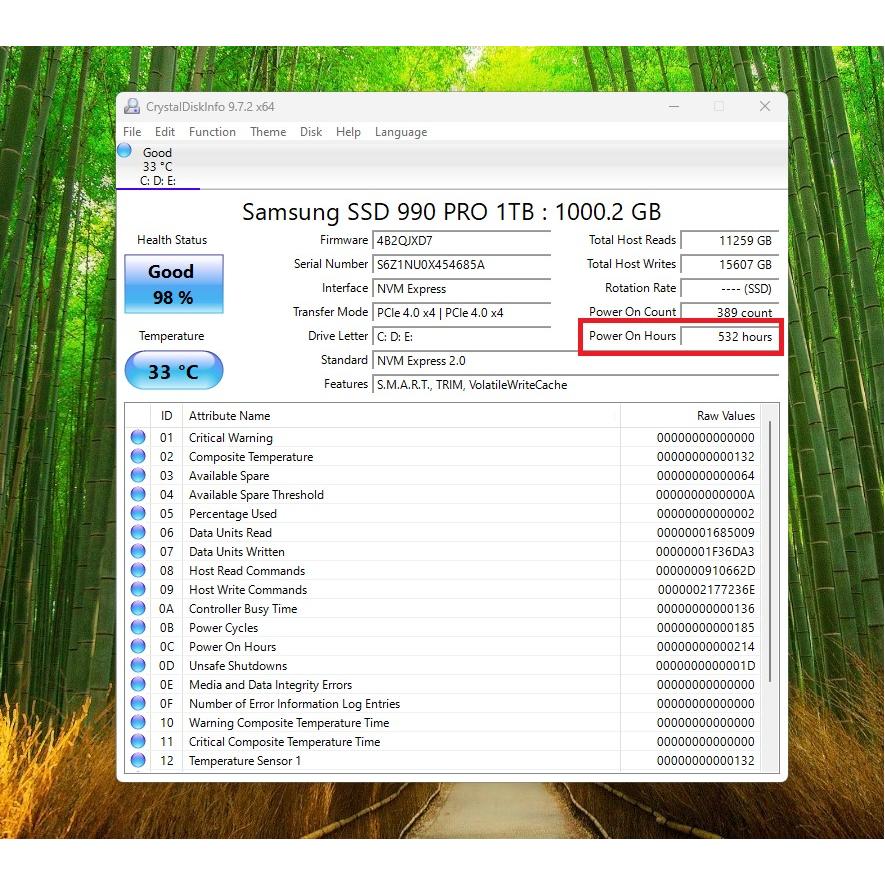The width and height of the screenshot is (885, 885).
Task: Click the blue disk status orb above Good
Action: click(x=124, y=151)
